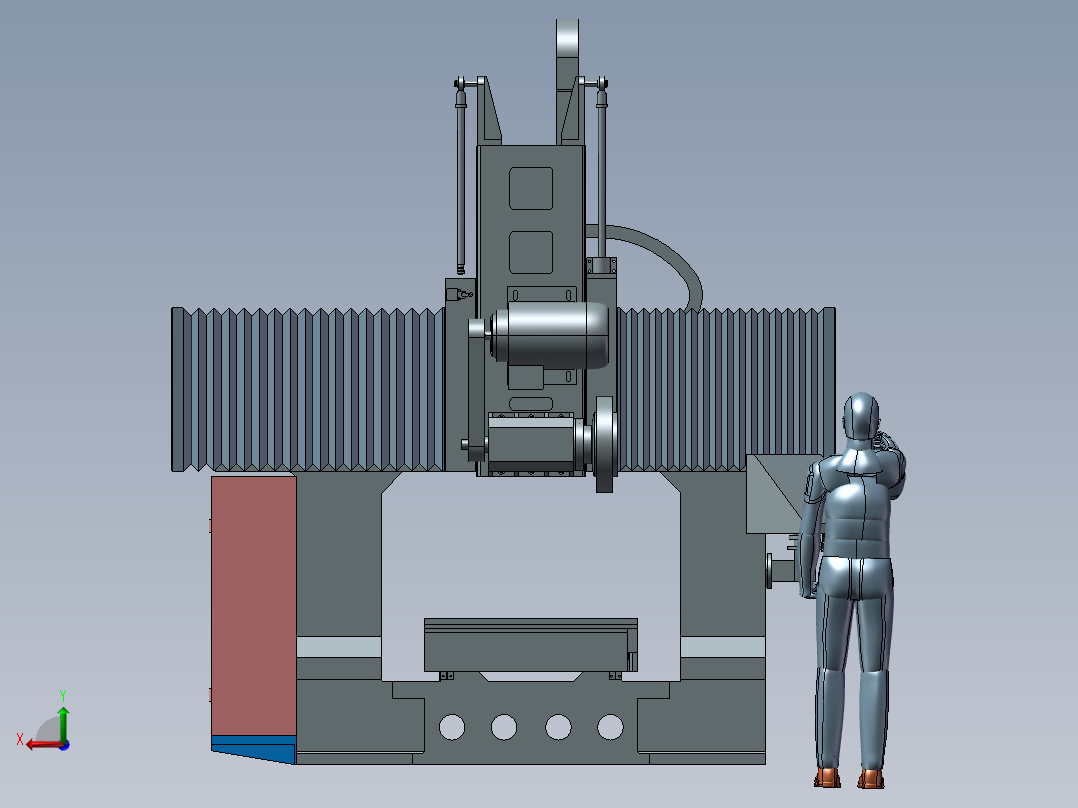The height and width of the screenshot is (808, 1078).
Task: Select the light grey strip on the right gantry leg
Action: tap(723, 647)
